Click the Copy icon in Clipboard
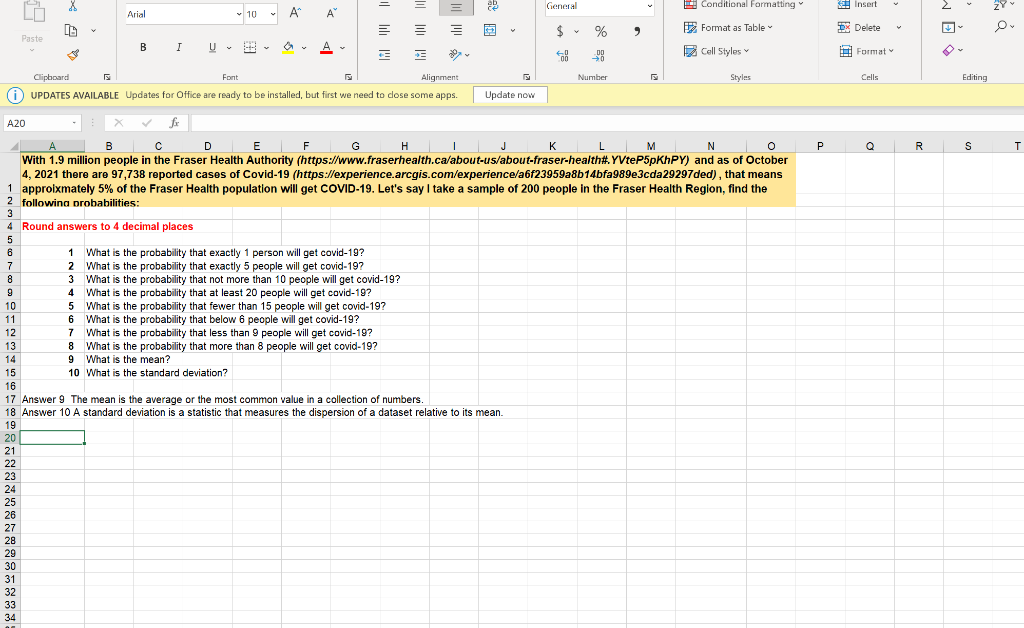 tap(71, 30)
